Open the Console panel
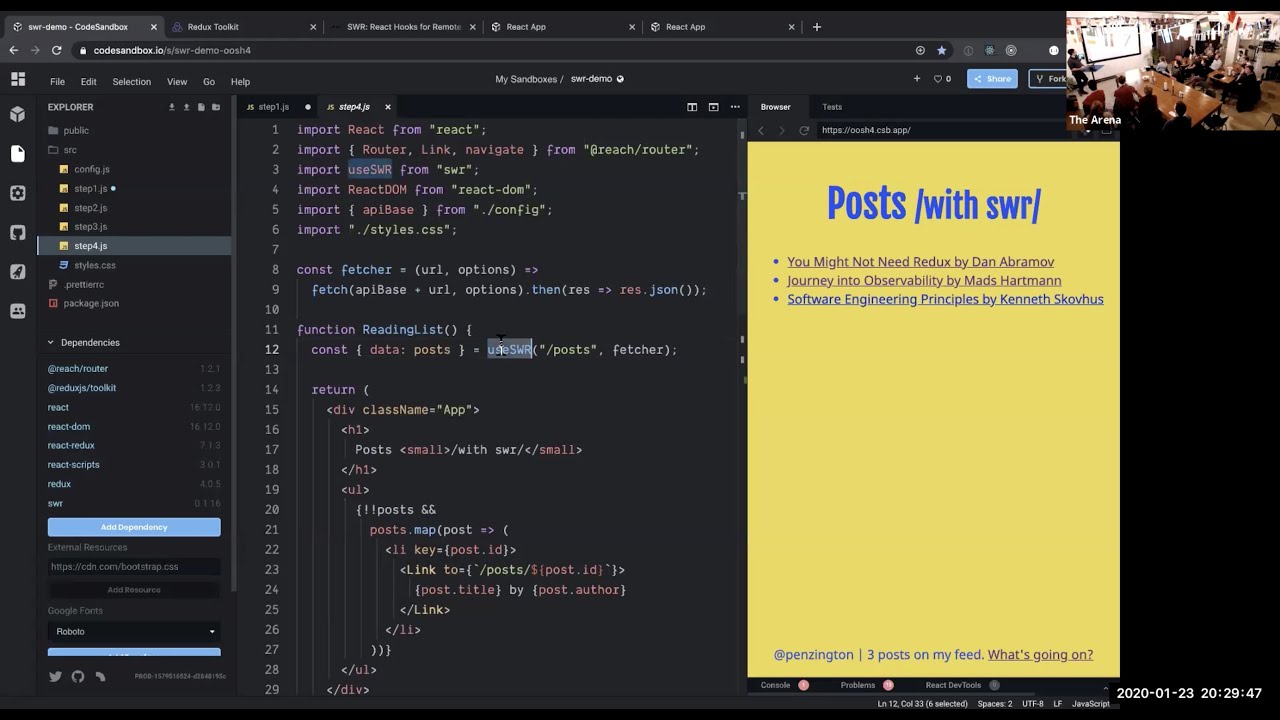Viewport: 1280px width, 720px height. point(775,685)
